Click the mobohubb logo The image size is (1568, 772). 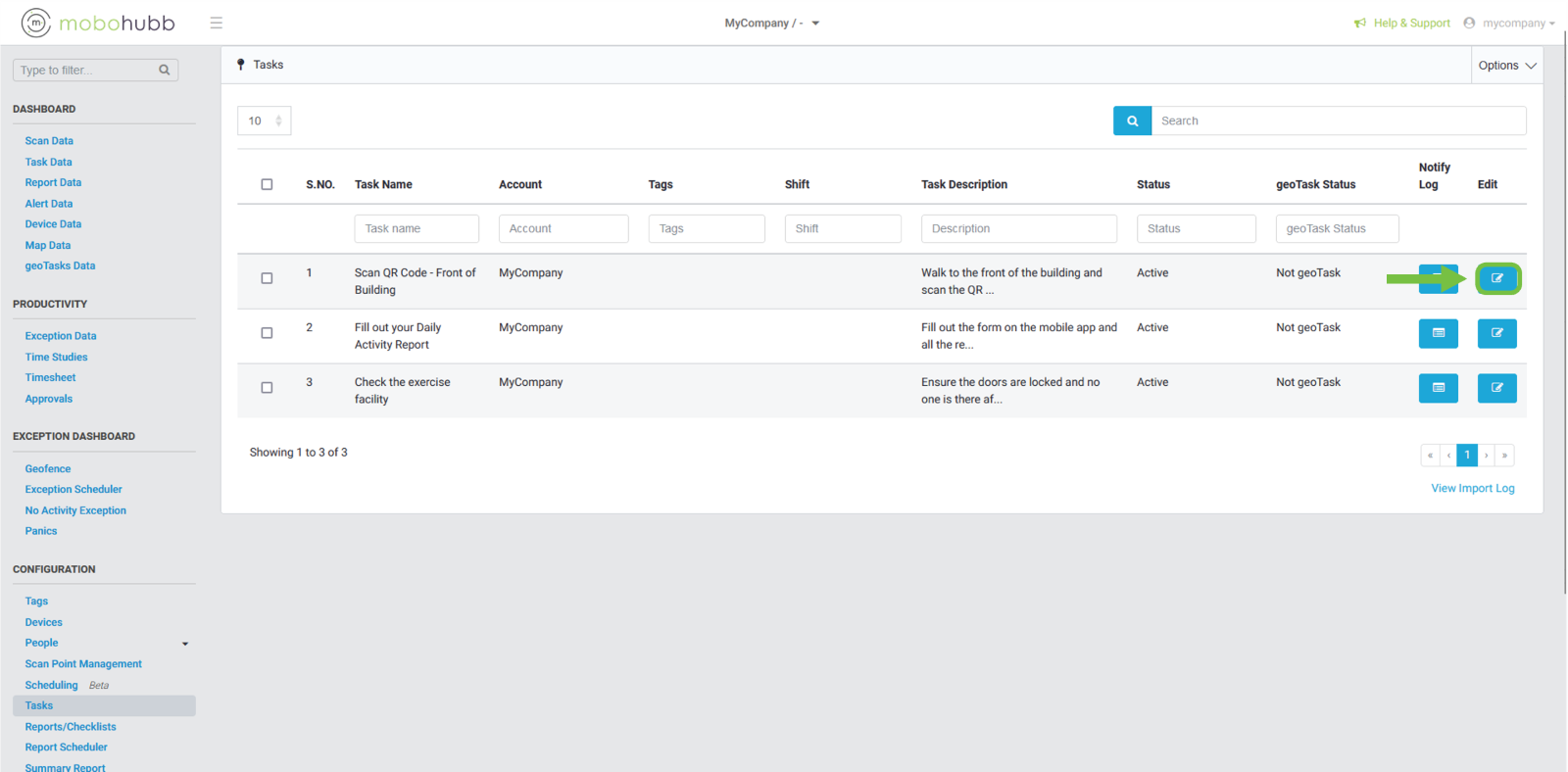point(98,23)
